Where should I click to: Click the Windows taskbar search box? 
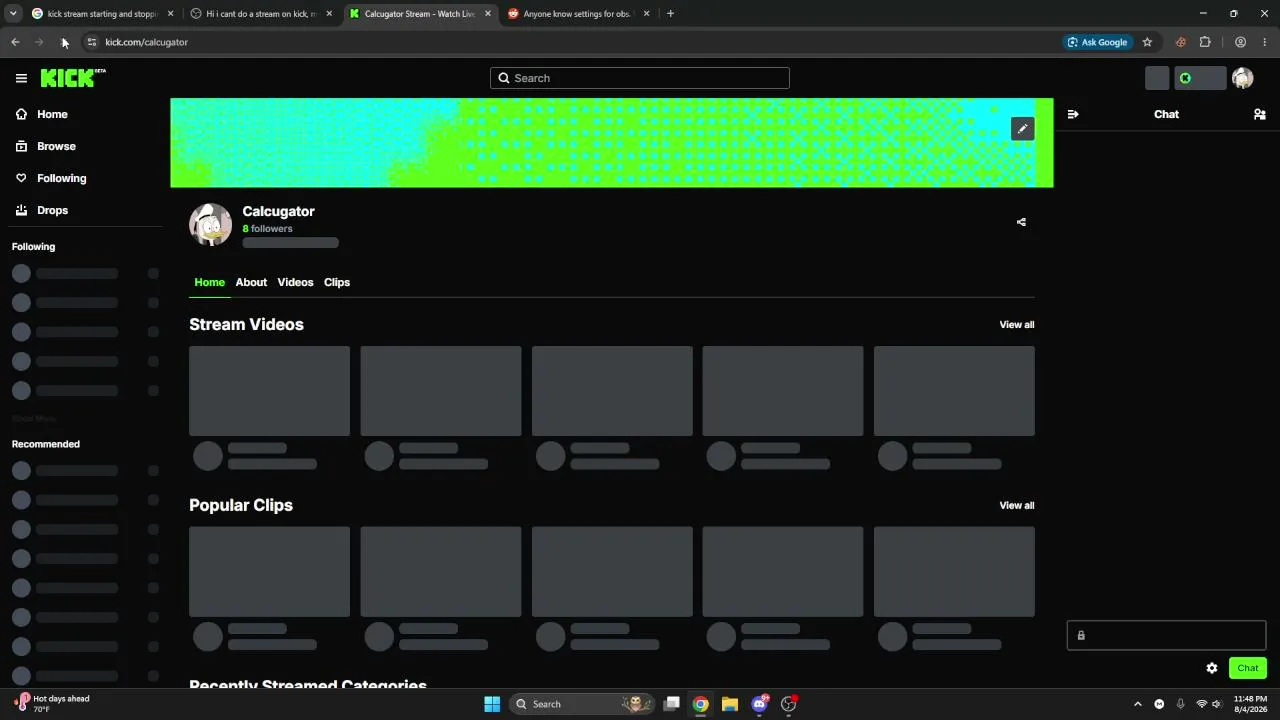[x=581, y=704]
